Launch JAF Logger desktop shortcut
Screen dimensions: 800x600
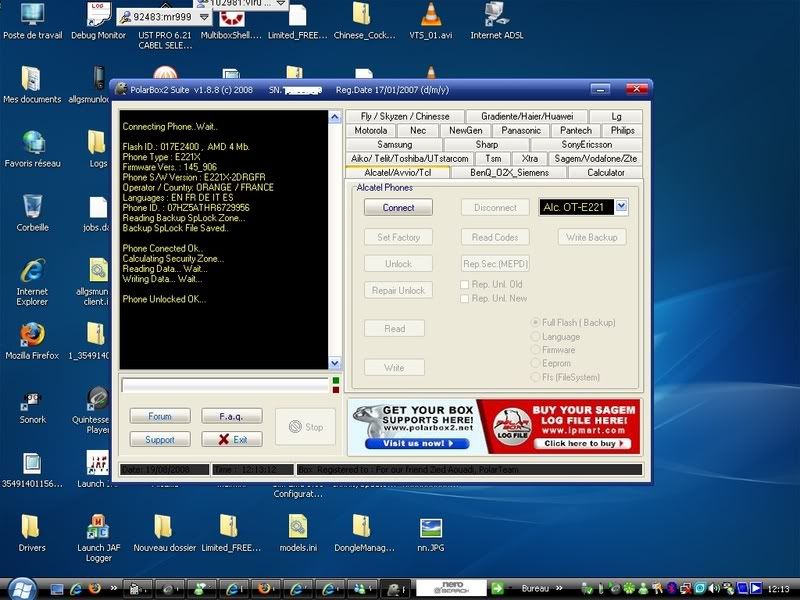tap(98, 538)
